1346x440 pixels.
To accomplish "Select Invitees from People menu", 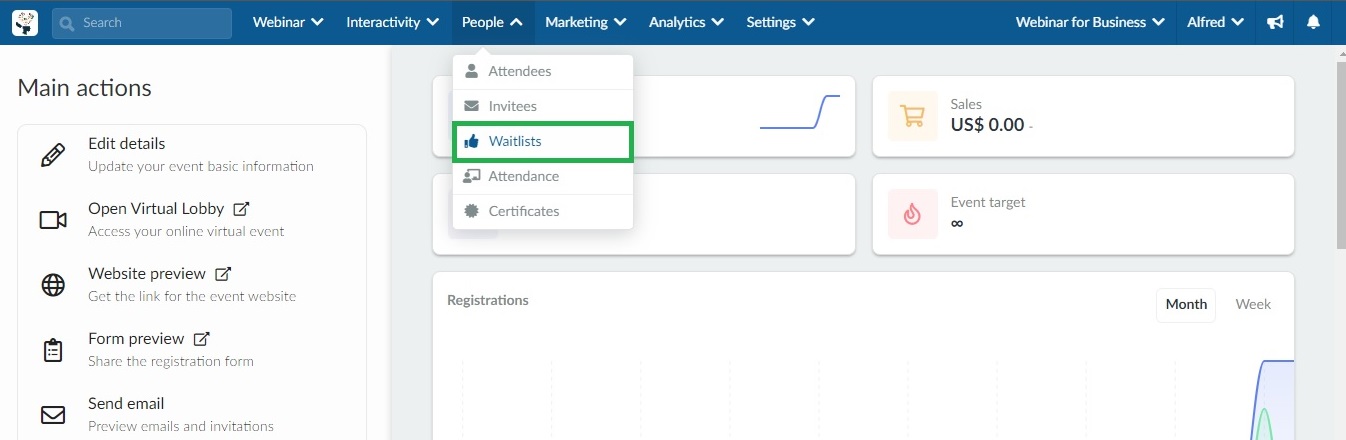I will click(543, 106).
